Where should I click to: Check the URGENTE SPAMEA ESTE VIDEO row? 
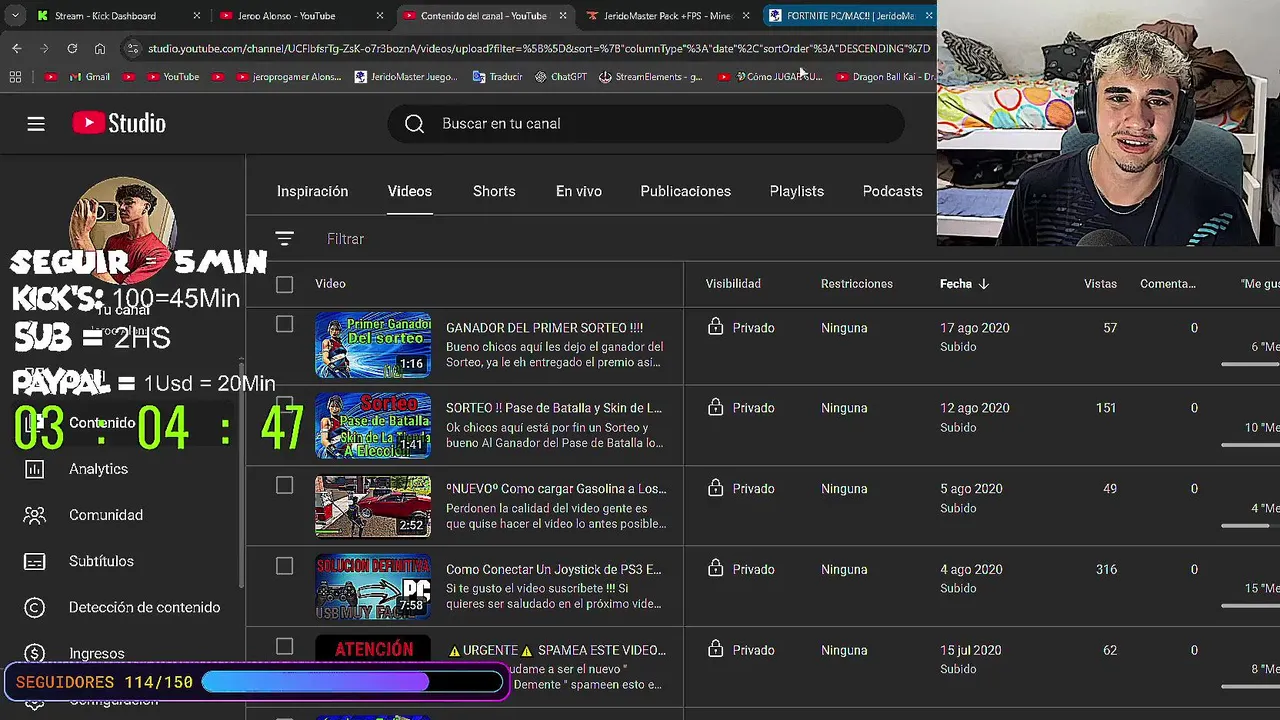pos(284,647)
